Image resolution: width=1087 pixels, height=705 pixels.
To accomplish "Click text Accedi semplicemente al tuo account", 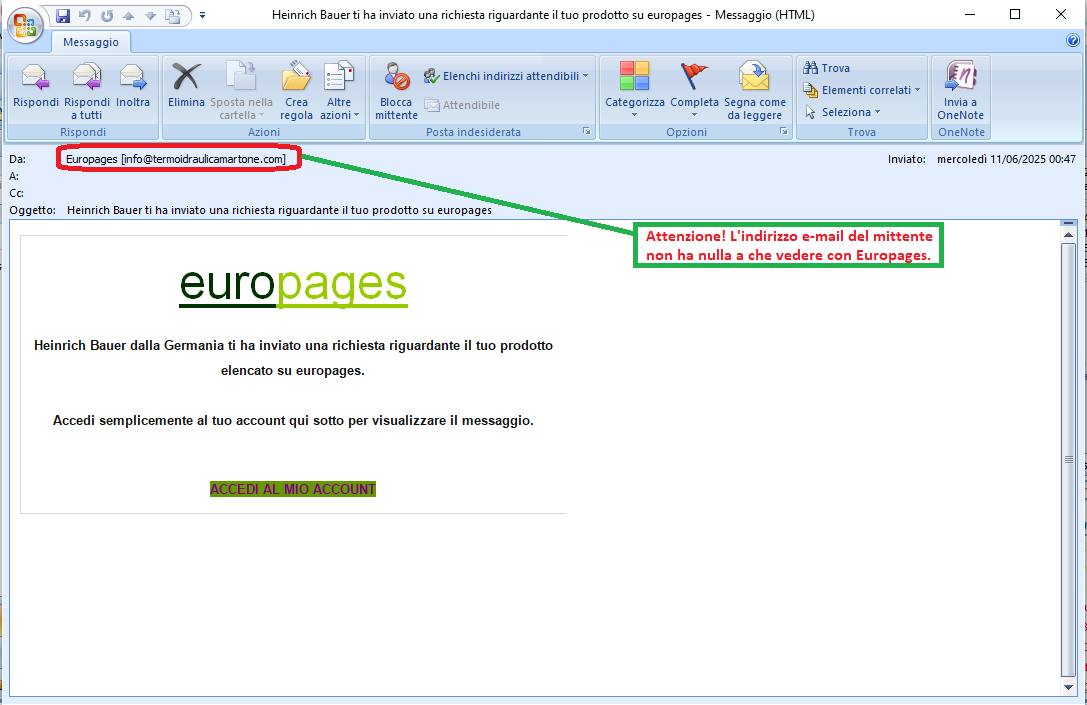I will [293, 420].
